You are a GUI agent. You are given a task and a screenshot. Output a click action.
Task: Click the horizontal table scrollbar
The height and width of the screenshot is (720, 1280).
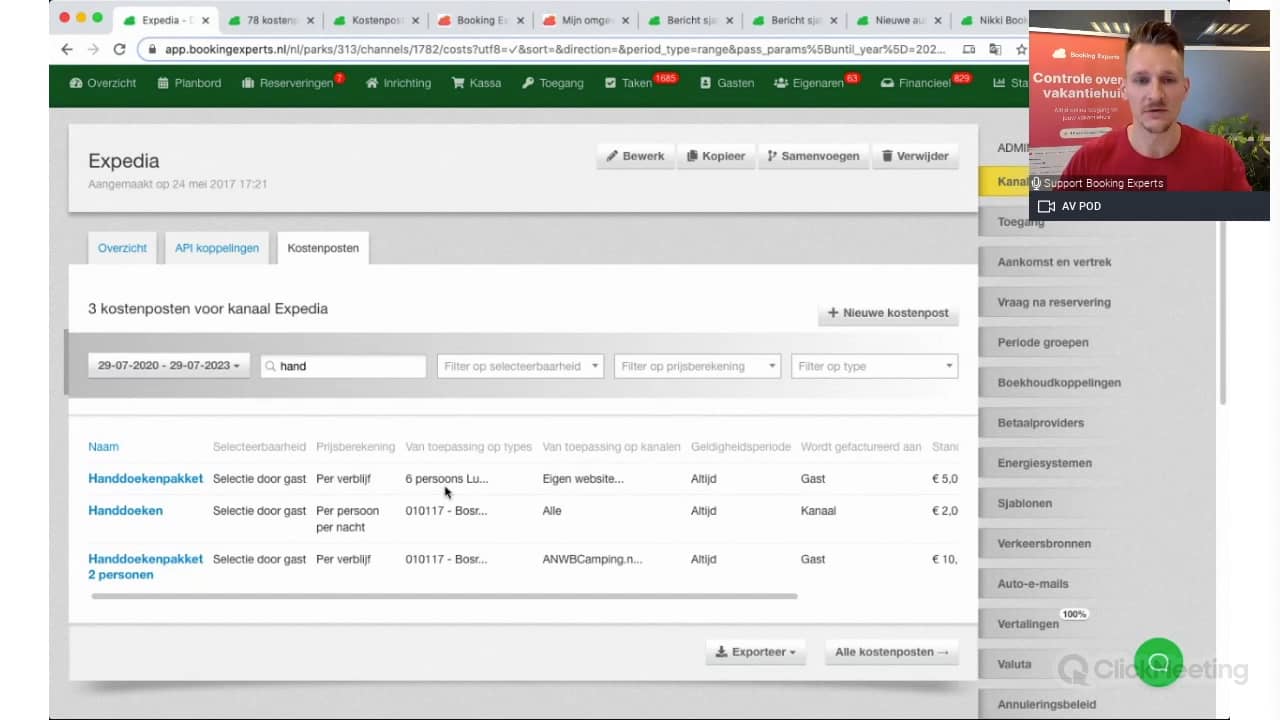444,596
